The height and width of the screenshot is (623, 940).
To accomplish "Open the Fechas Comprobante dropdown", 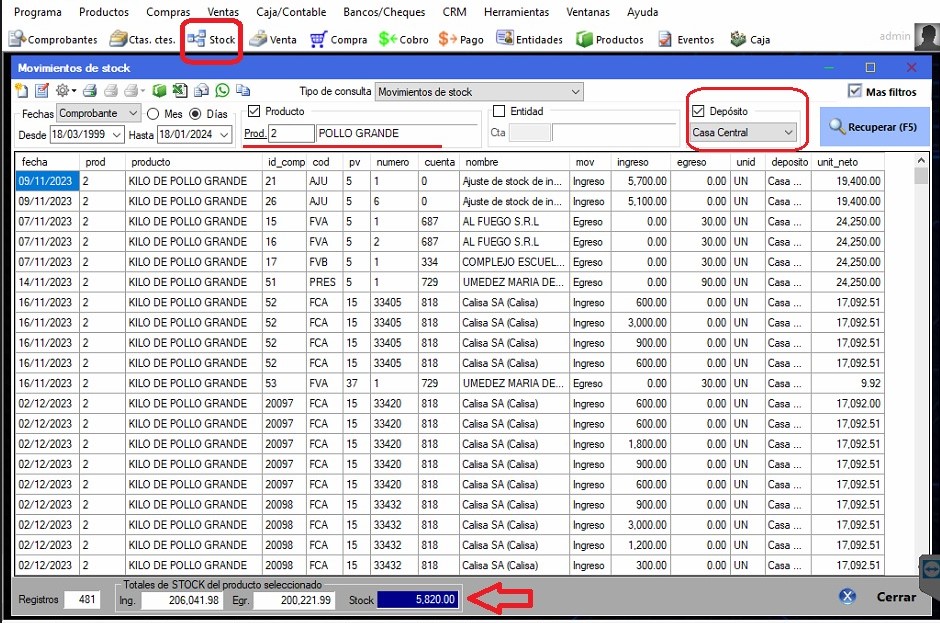I will pyautogui.click(x=99, y=113).
